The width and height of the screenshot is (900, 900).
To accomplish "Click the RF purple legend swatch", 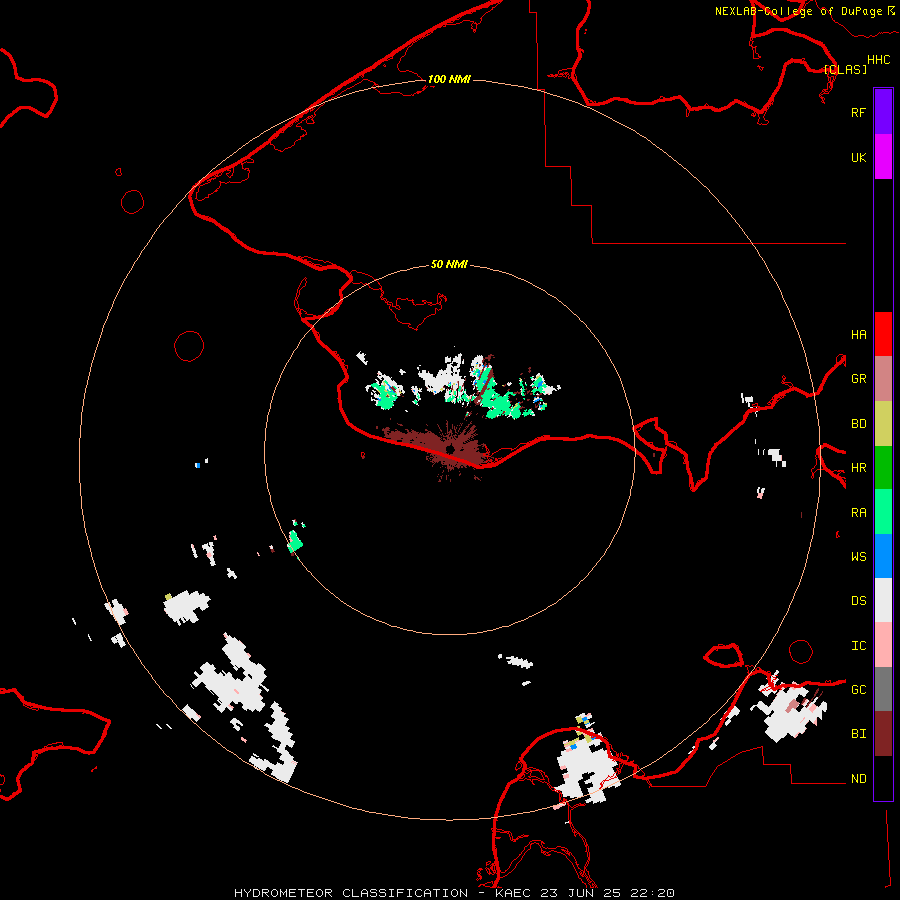I will tap(883, 112).
